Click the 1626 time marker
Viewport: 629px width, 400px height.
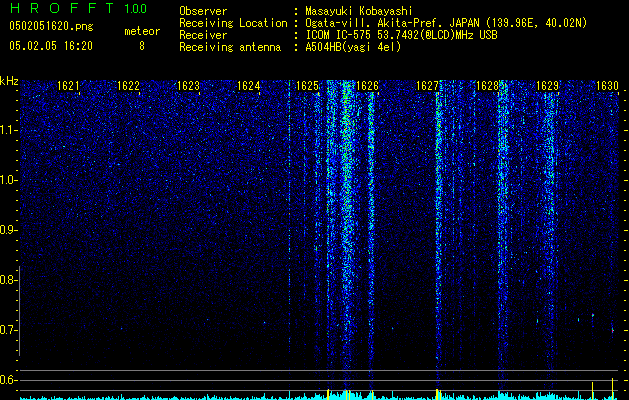(x=367, y=86)
